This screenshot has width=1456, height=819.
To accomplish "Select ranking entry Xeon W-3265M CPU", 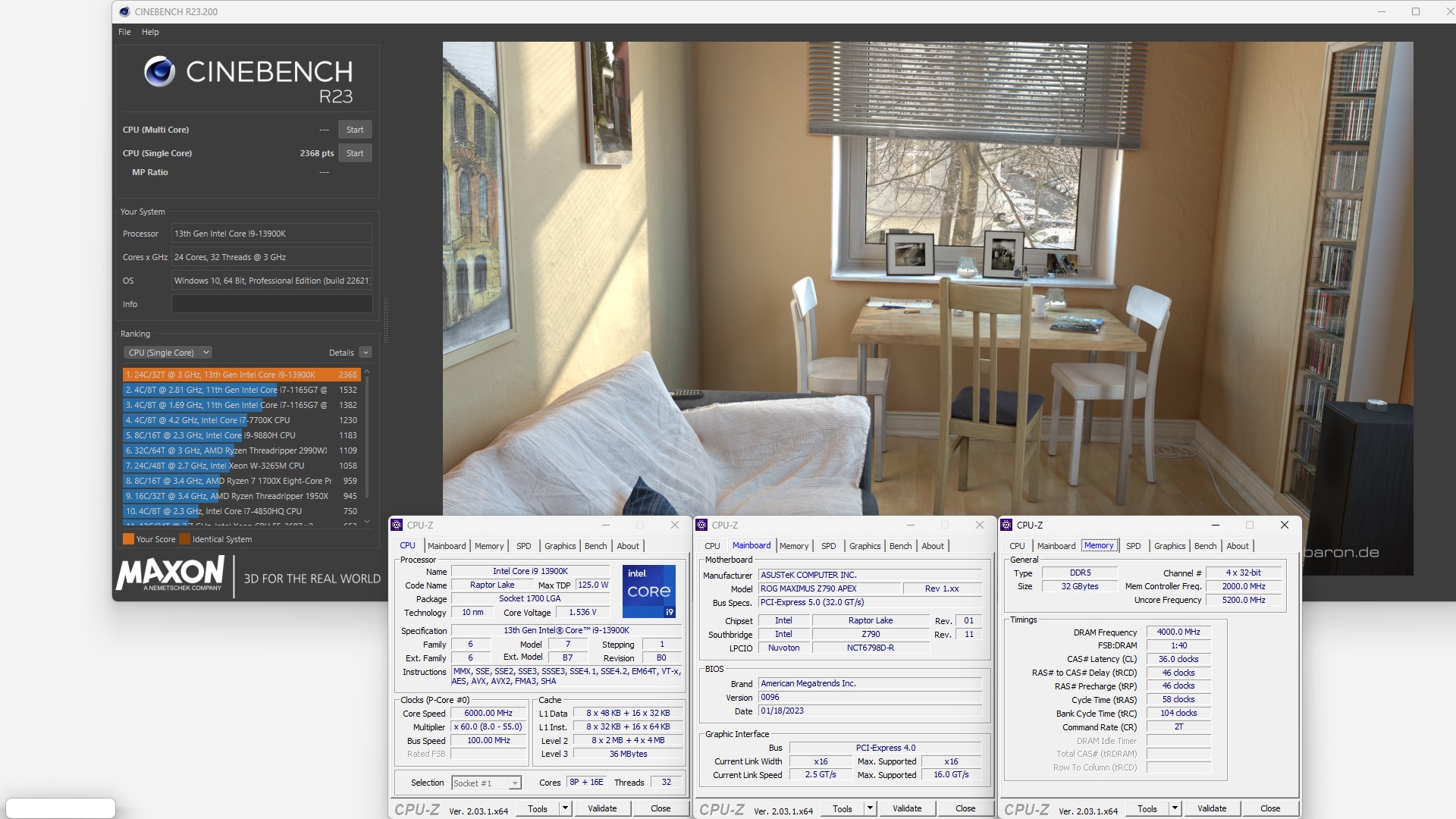I will click(241, 466).
